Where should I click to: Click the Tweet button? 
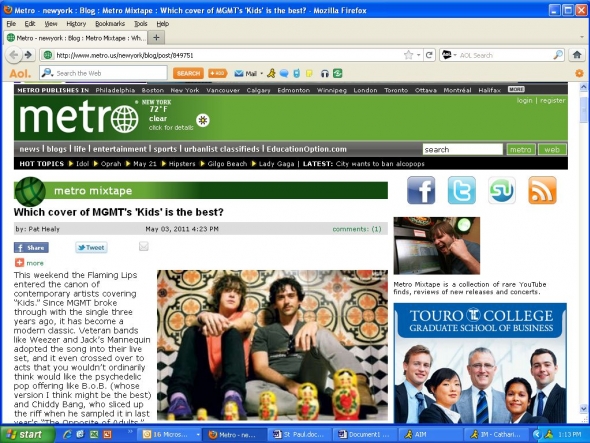pyautogui.click(x=91, y=247)
